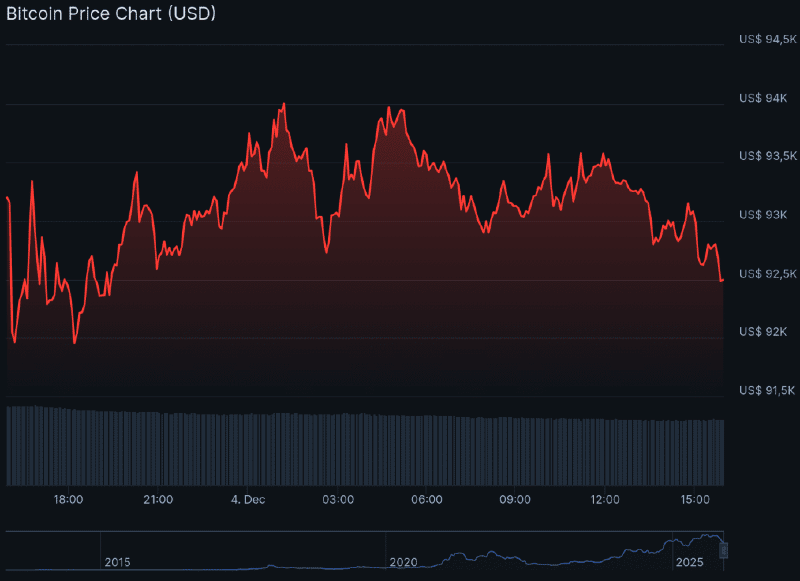The height and width of the screenshot is (581, 800).
Task: Select the 12:00 timestamp label
Action: point(604,498)
